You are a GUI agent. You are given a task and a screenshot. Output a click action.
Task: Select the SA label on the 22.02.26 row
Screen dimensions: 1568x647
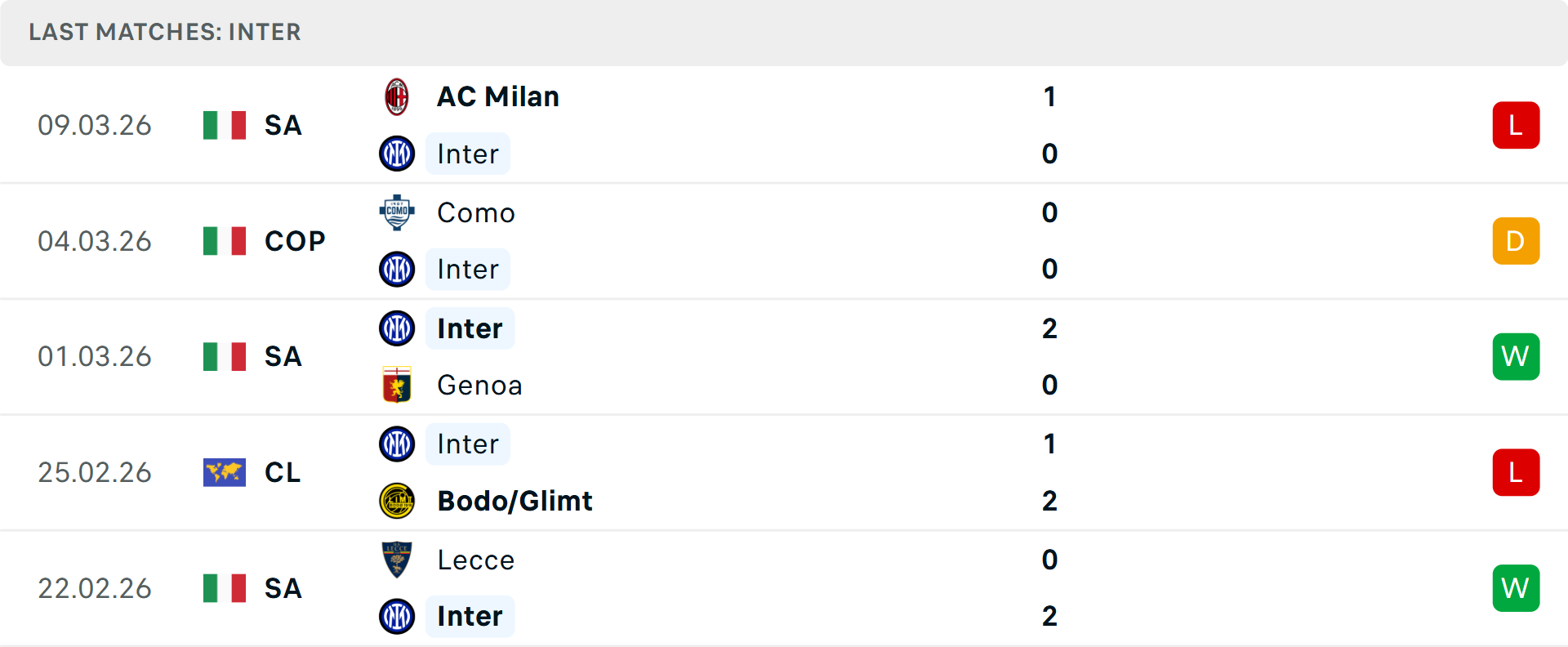[x=283, y=588]
